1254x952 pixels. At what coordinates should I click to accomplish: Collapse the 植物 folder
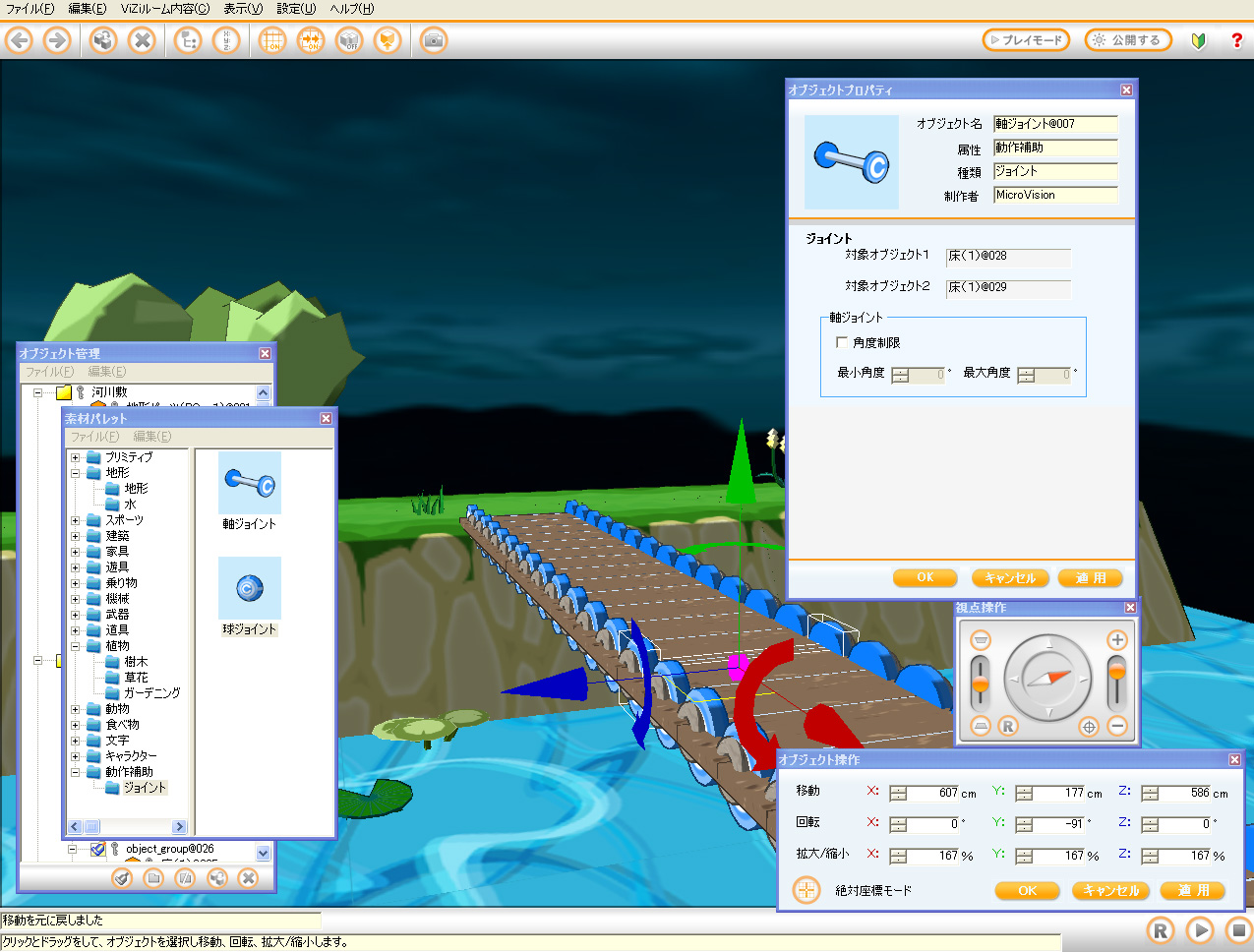point(75,646)
